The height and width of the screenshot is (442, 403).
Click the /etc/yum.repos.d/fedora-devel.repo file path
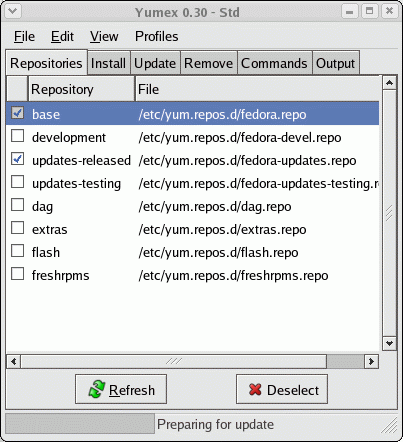[240, 137]
